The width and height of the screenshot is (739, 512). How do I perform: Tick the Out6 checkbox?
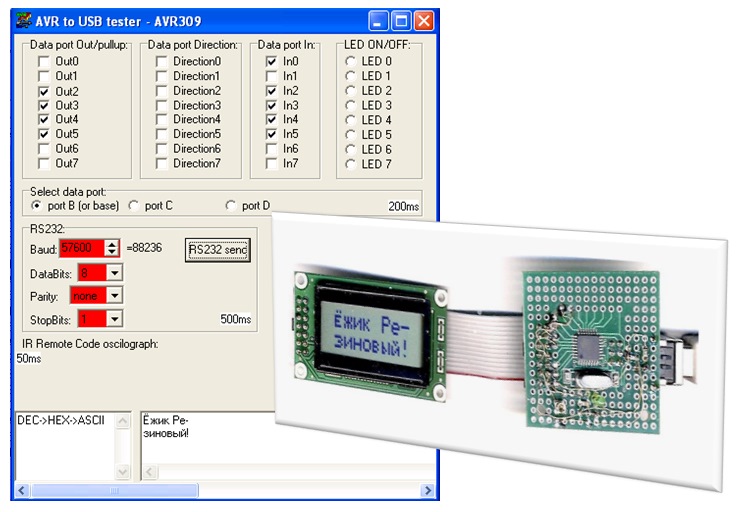pos(44,149)
